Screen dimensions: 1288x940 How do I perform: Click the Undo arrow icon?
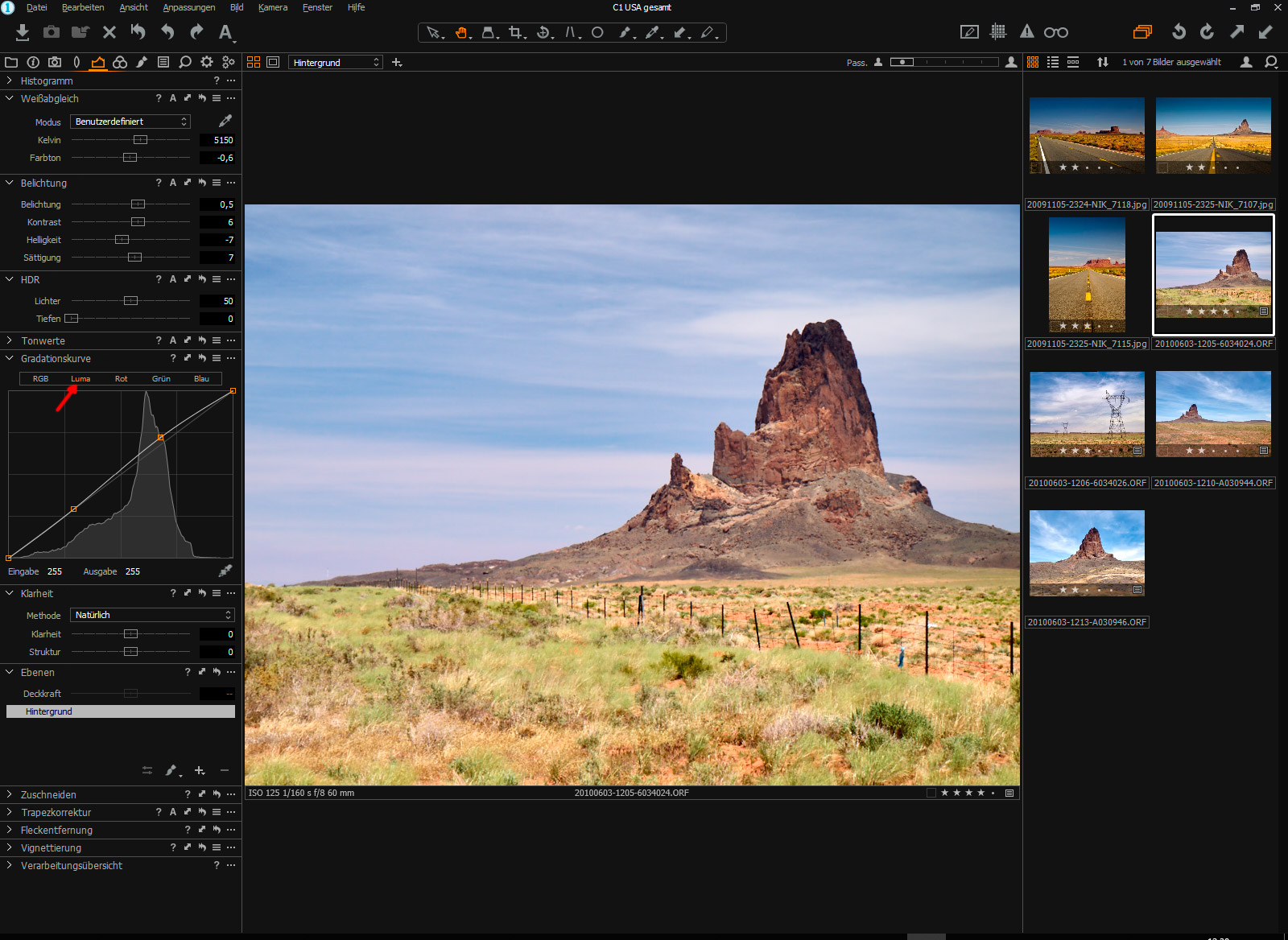point(167,32)
